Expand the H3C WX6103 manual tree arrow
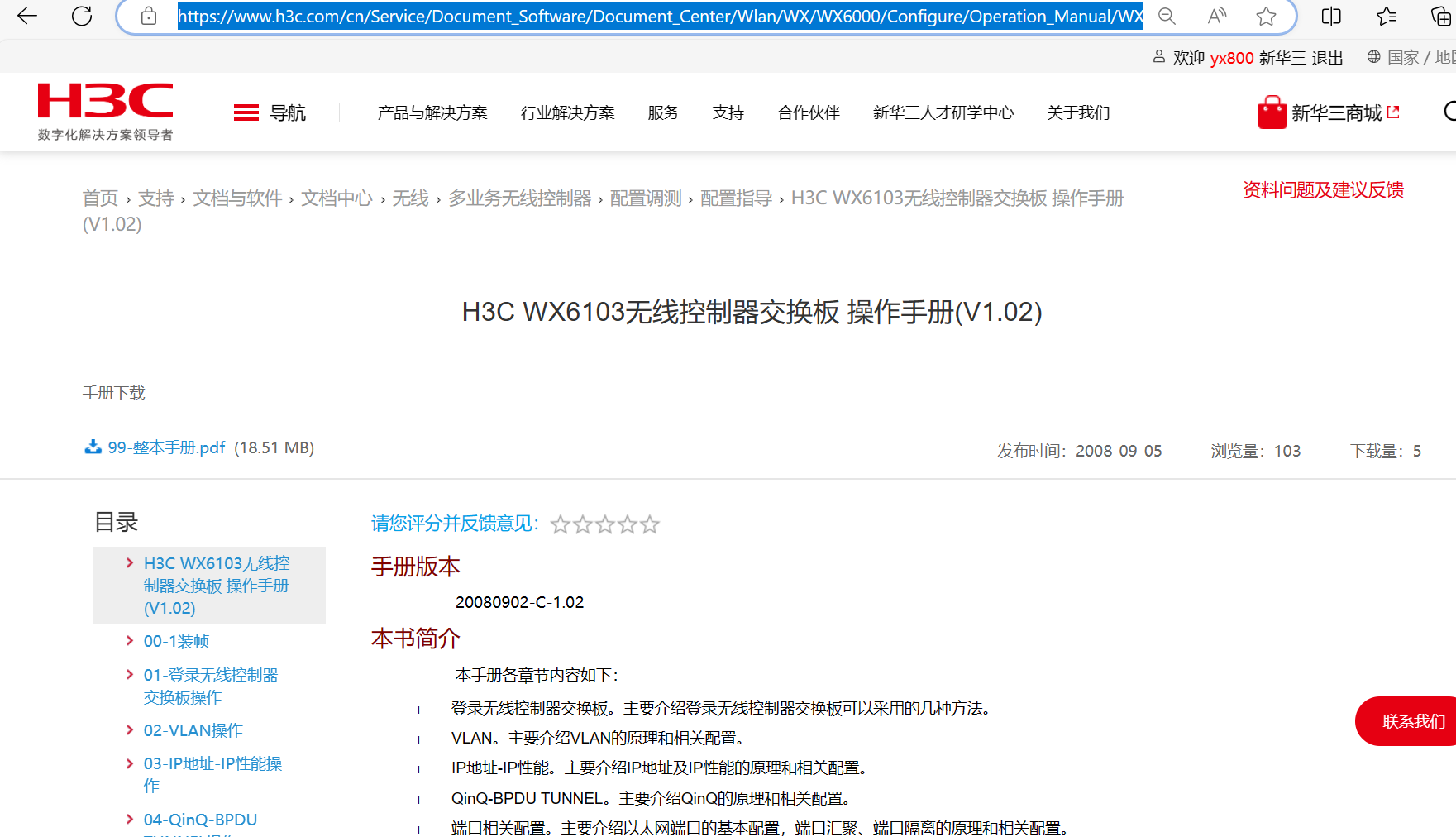This screenshot has height=837, width=1456. (130, 563)
